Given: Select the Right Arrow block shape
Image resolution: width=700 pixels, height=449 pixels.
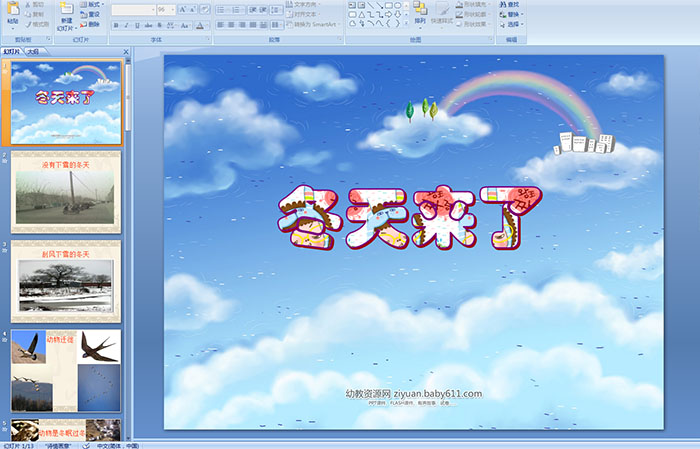Looking at the screenshot, I should pos(388,14).
